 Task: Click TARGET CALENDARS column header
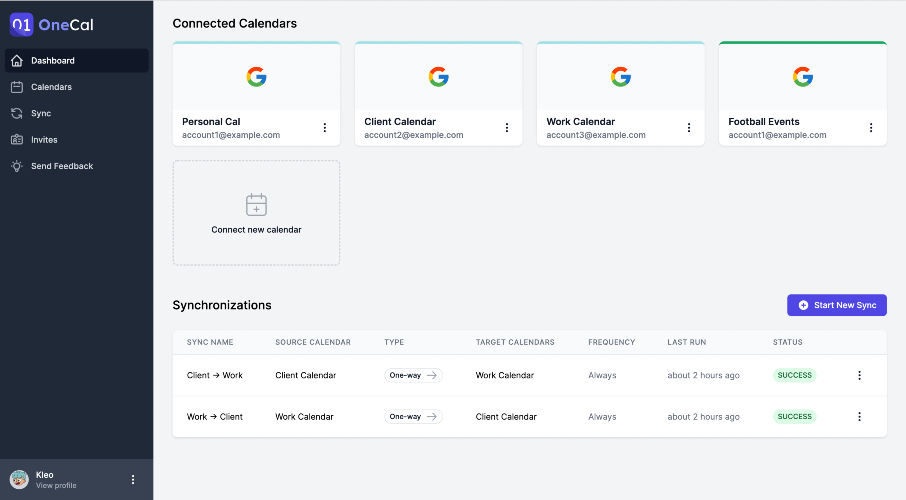pos(515,342)
